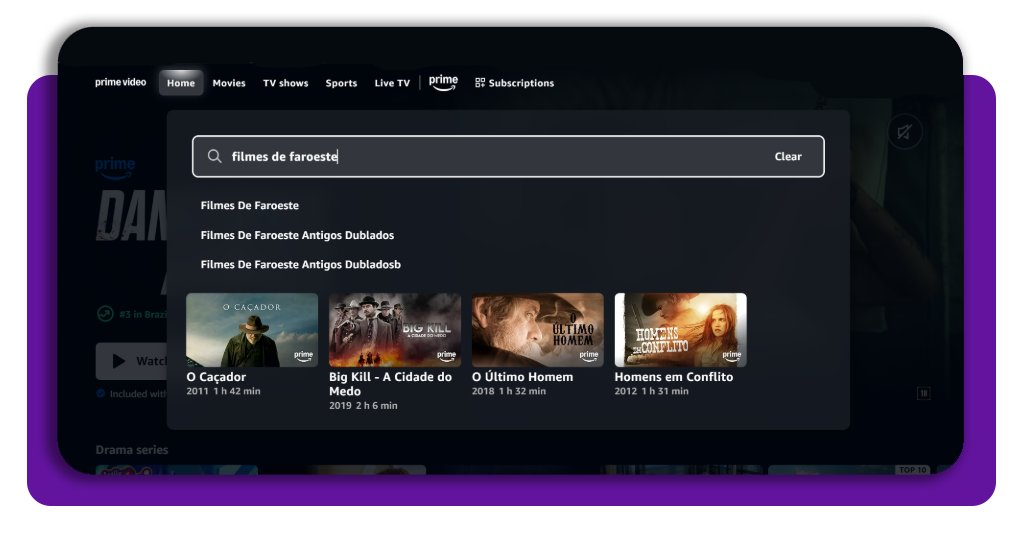Screen dimensions: 1024x536
Task: Click the 'O Caçador' title text
Action: (216, 377)
